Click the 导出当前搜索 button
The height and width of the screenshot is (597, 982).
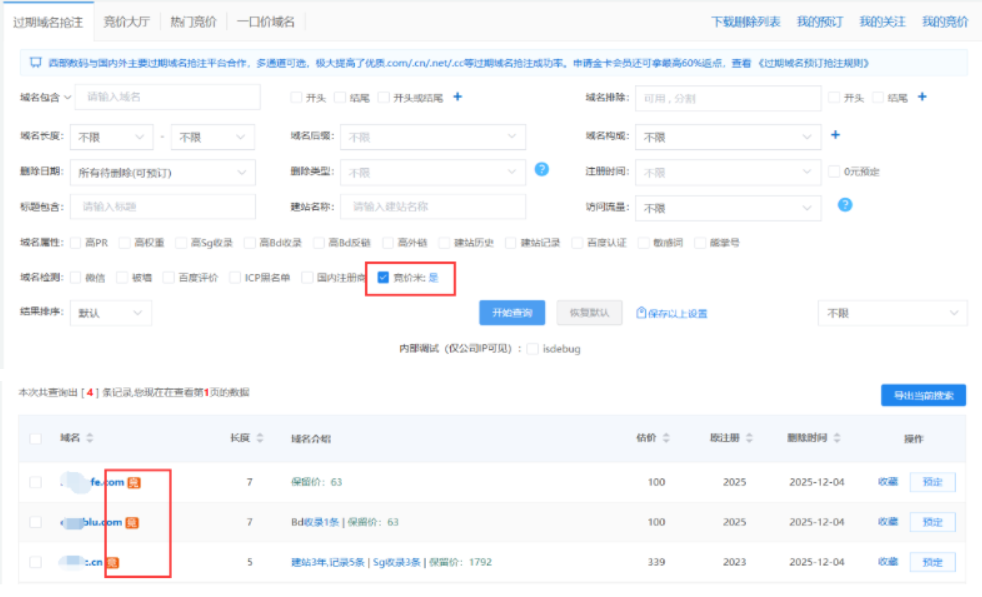(x=923, y=395)
